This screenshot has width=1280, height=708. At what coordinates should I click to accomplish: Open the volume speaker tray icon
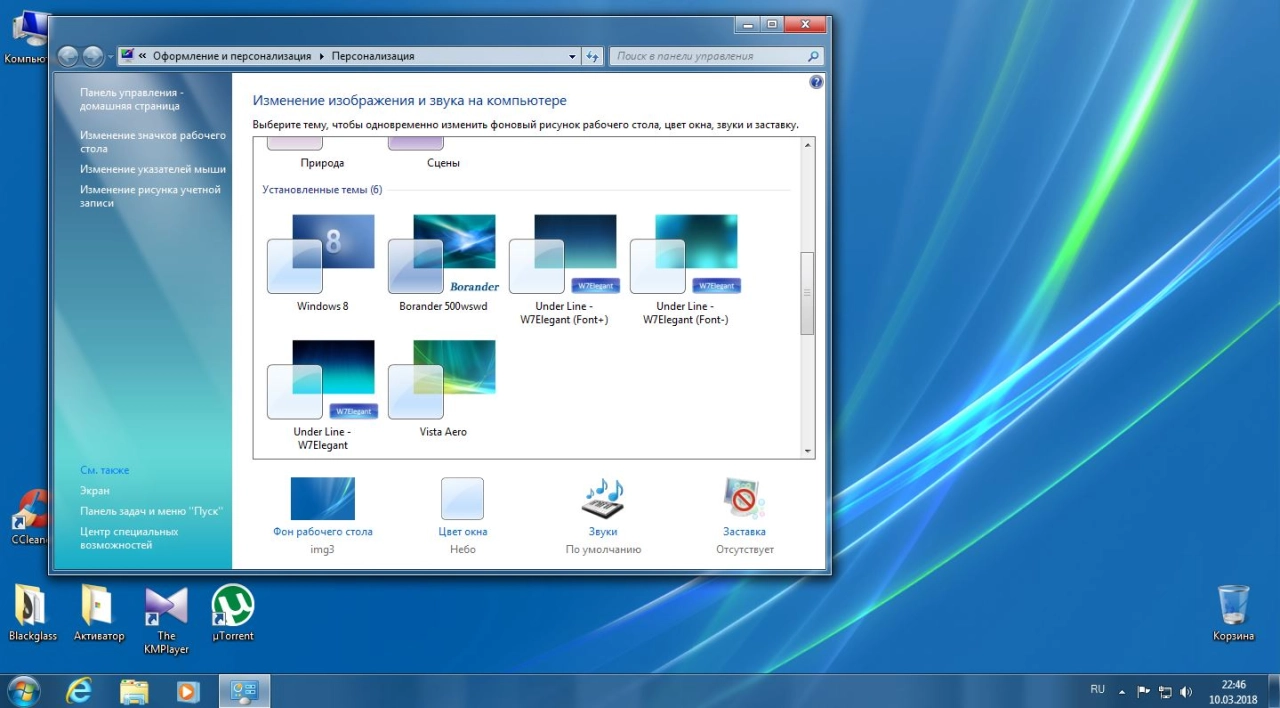1186,691
